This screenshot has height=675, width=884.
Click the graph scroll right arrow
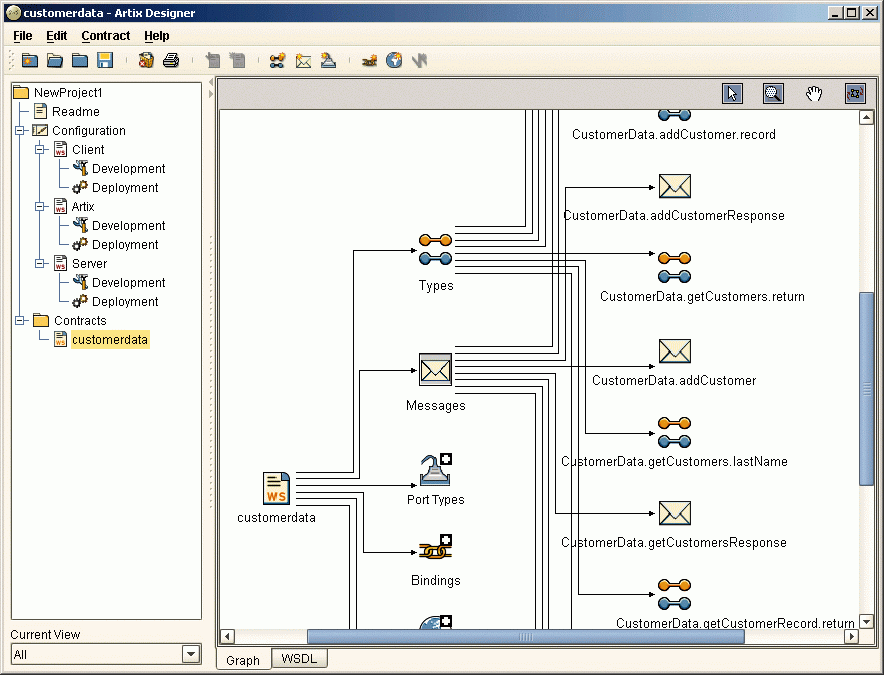point(851,637)
